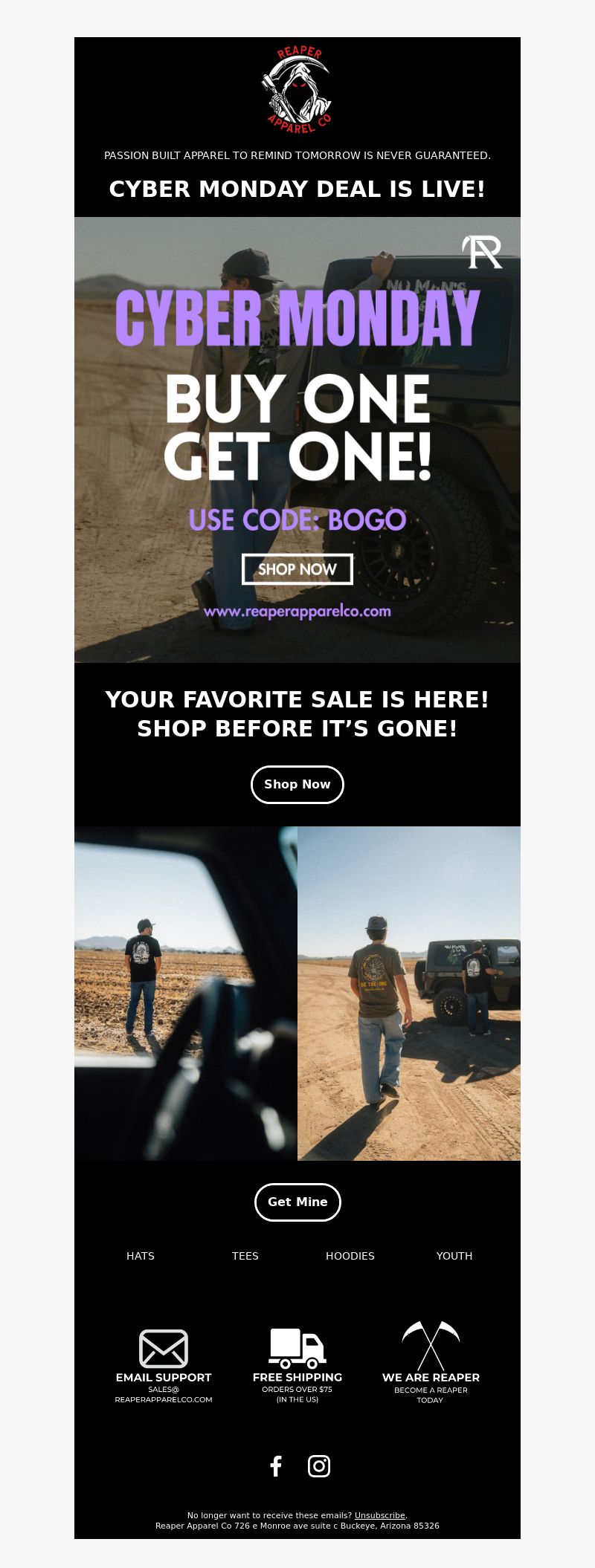Screen dimensions: 595x1568
Task: Open the Instagram icon link
Action: (319, 1466)
